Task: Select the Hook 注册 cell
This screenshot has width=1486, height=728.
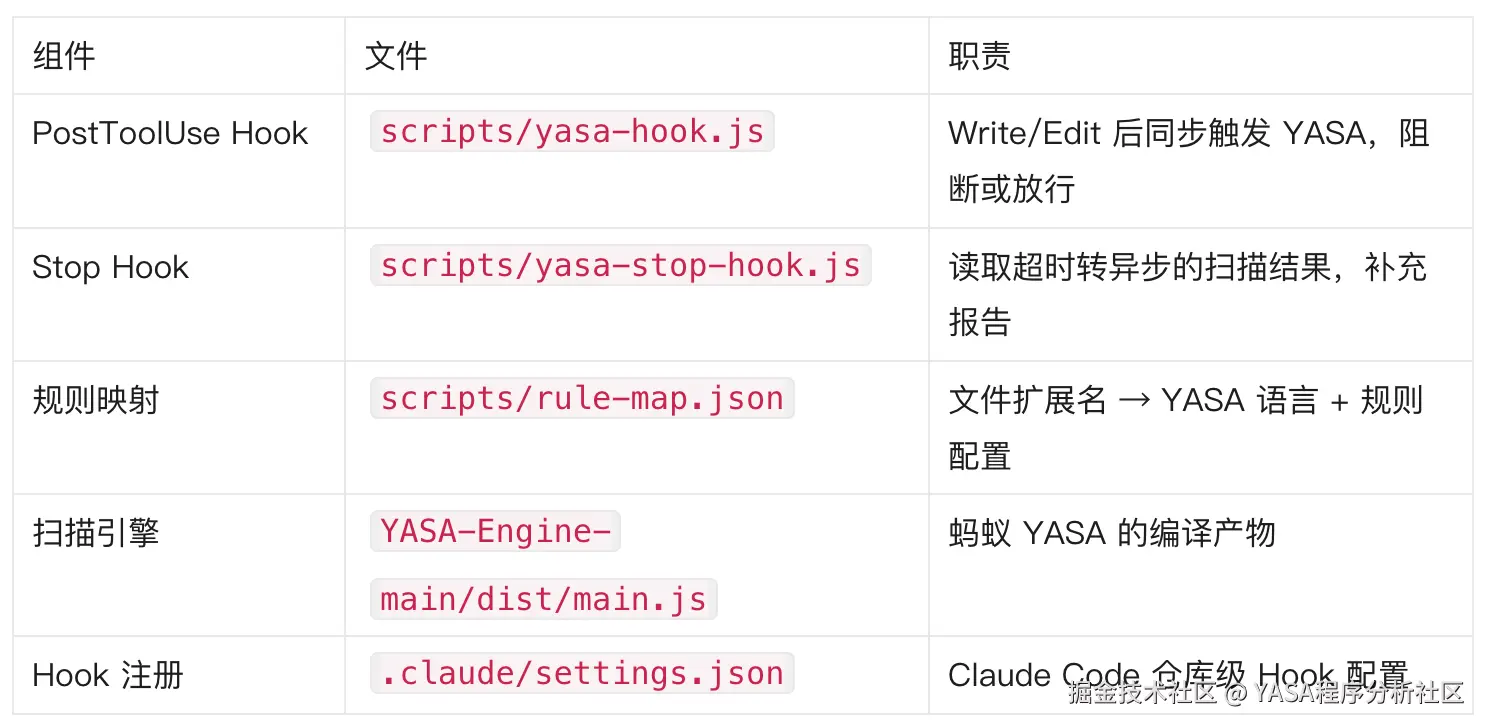Action: pos(108,675)
